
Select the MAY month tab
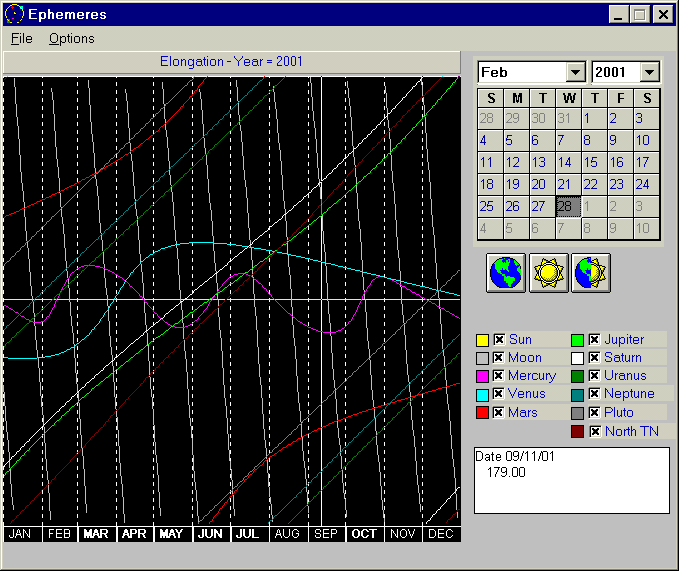click(172, 534)
